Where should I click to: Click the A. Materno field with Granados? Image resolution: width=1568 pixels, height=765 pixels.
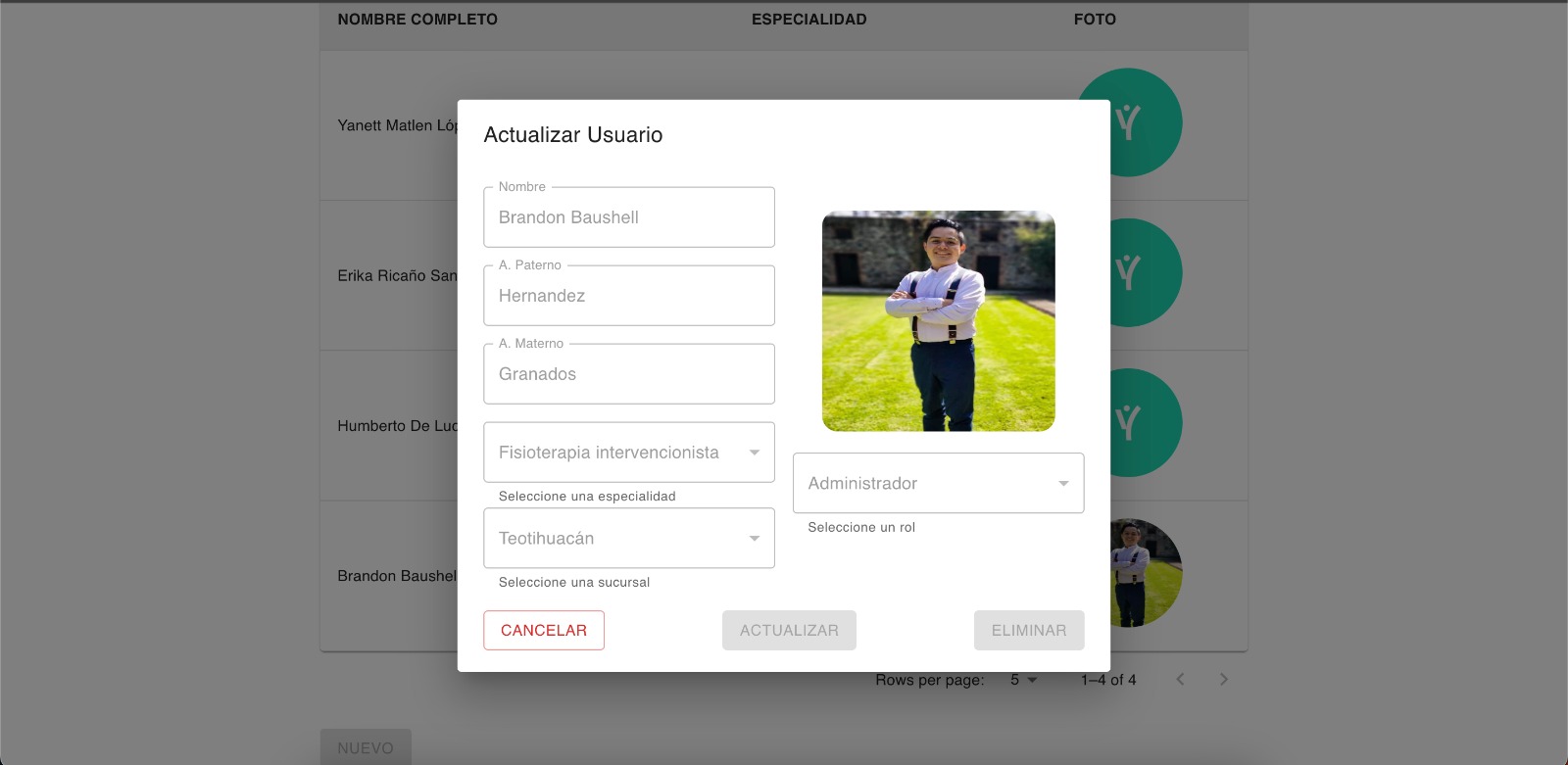click(628, 373)
